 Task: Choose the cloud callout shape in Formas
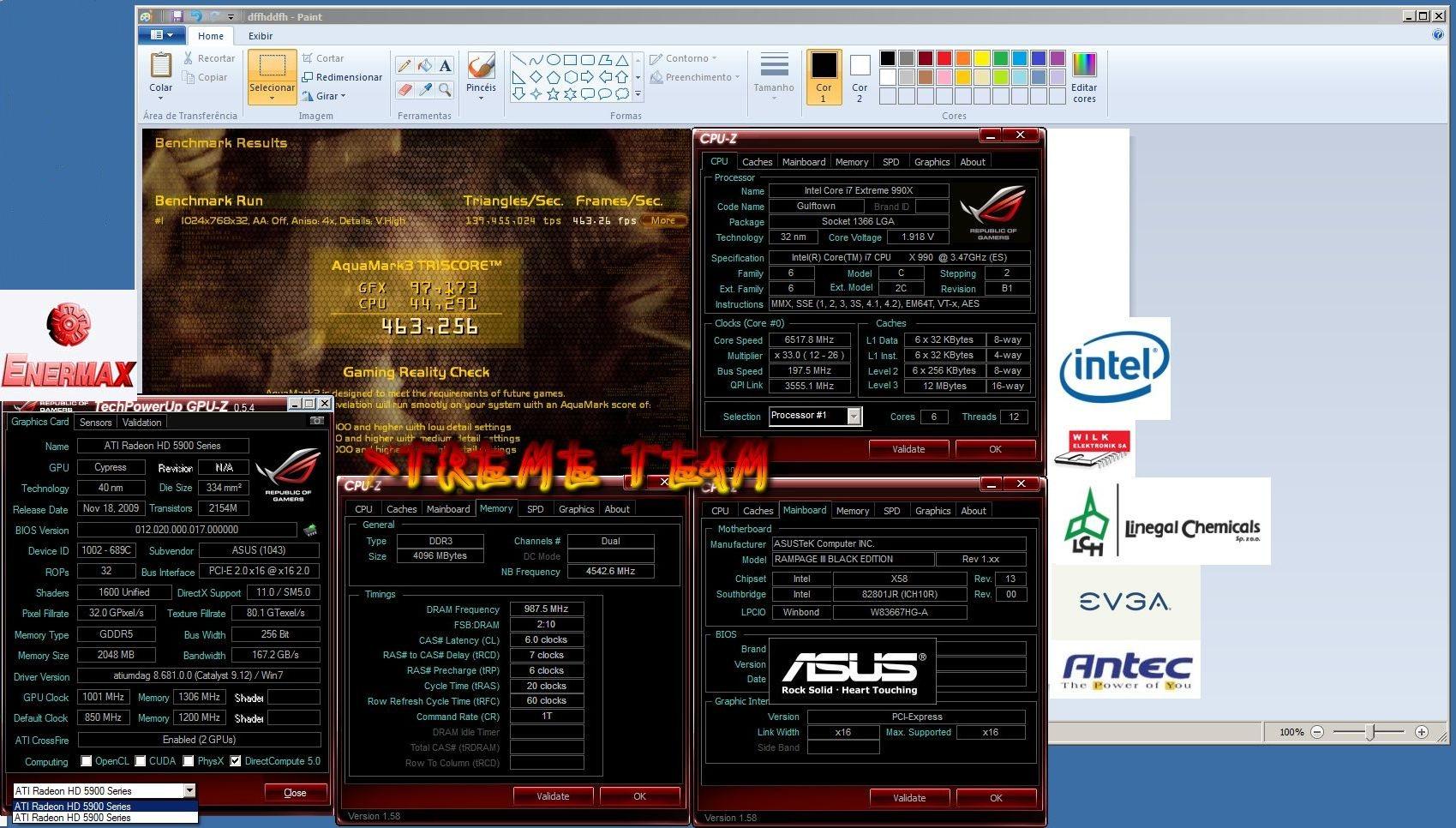[622, 93]
